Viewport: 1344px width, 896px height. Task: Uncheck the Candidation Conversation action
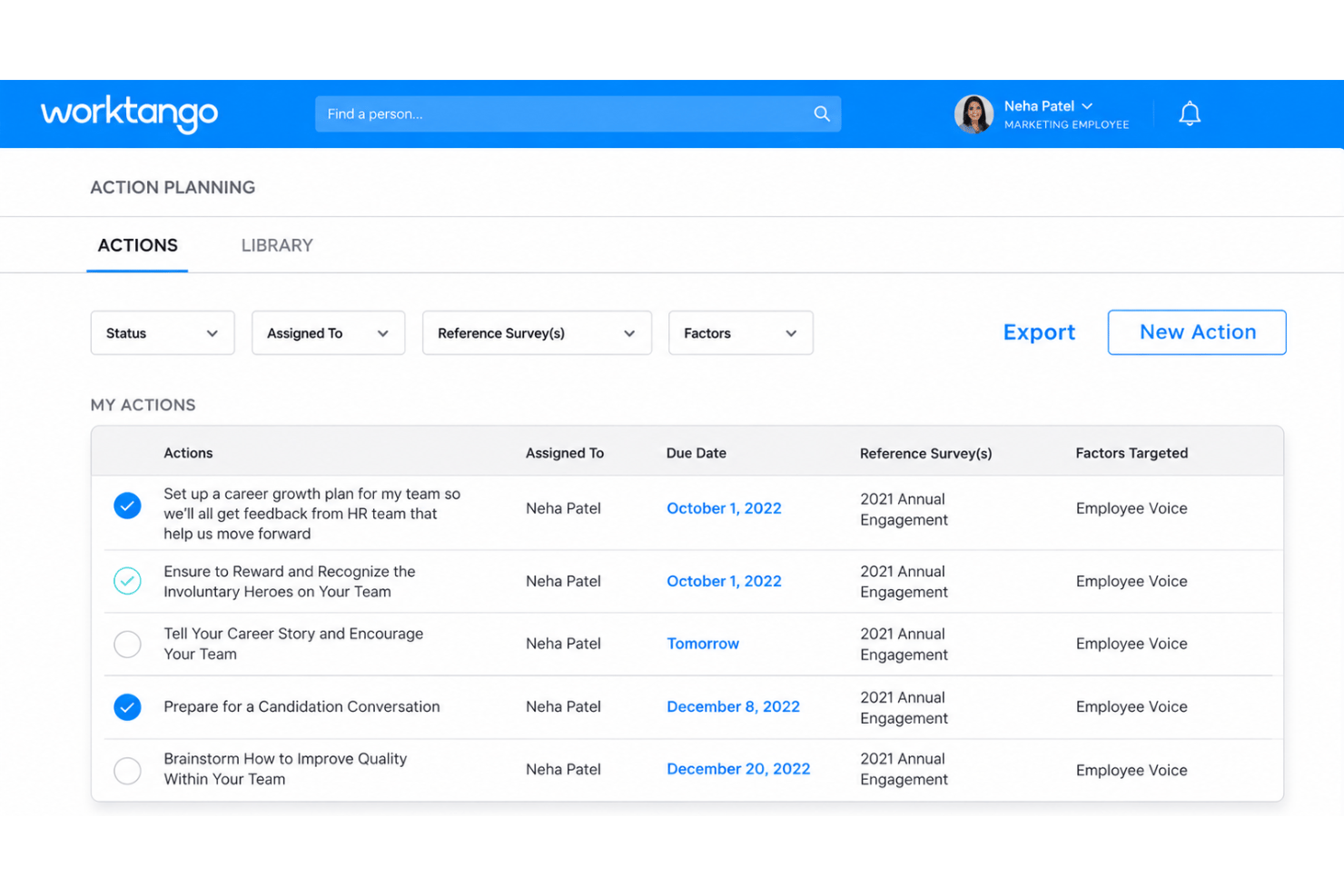tap(127, 706)
